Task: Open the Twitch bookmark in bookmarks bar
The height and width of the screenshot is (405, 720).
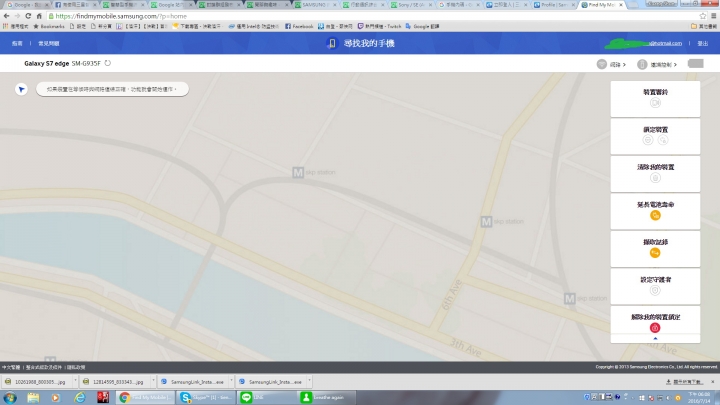Action: (379, 26)
